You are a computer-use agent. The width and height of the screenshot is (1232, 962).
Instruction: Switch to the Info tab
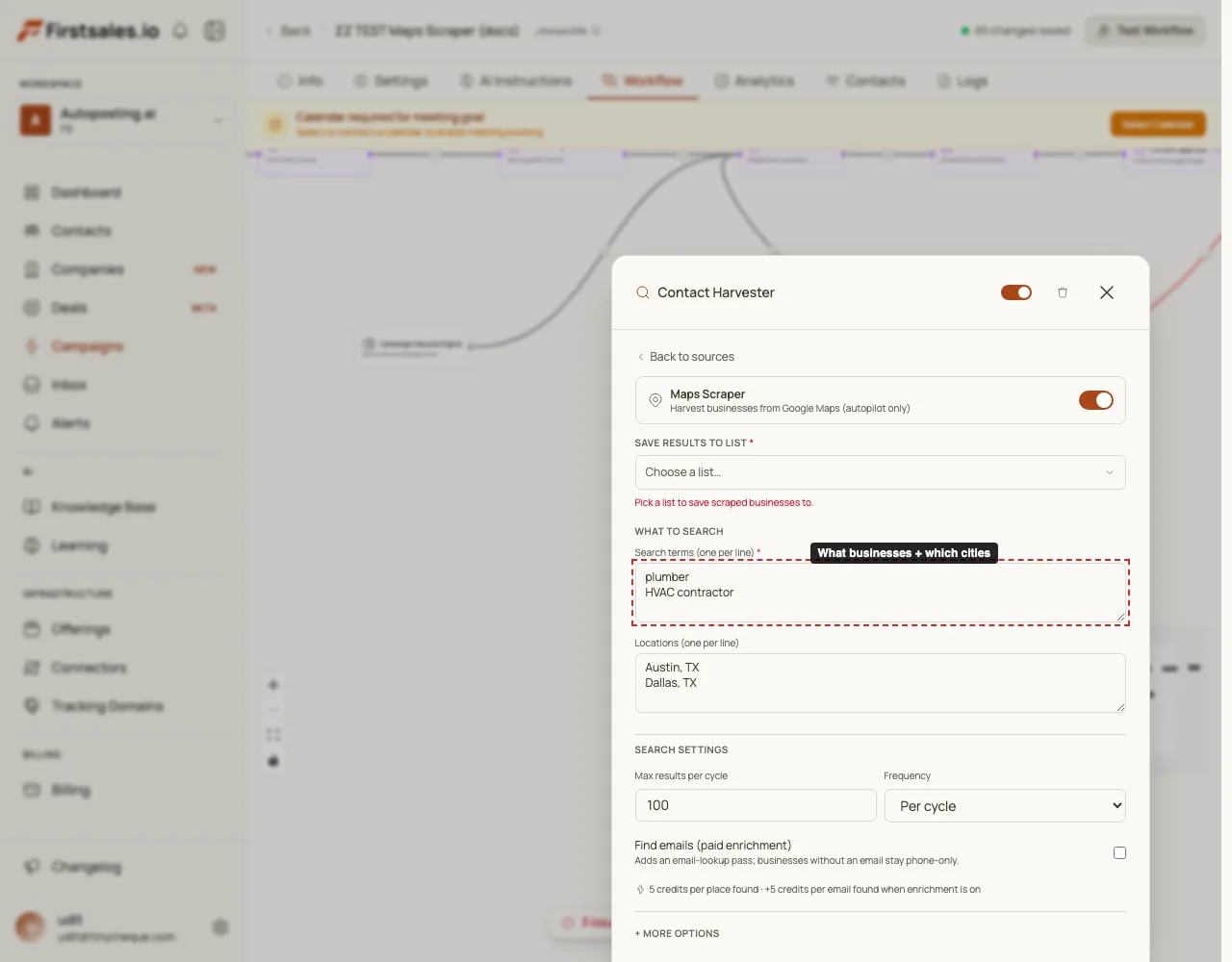[300, 81]
